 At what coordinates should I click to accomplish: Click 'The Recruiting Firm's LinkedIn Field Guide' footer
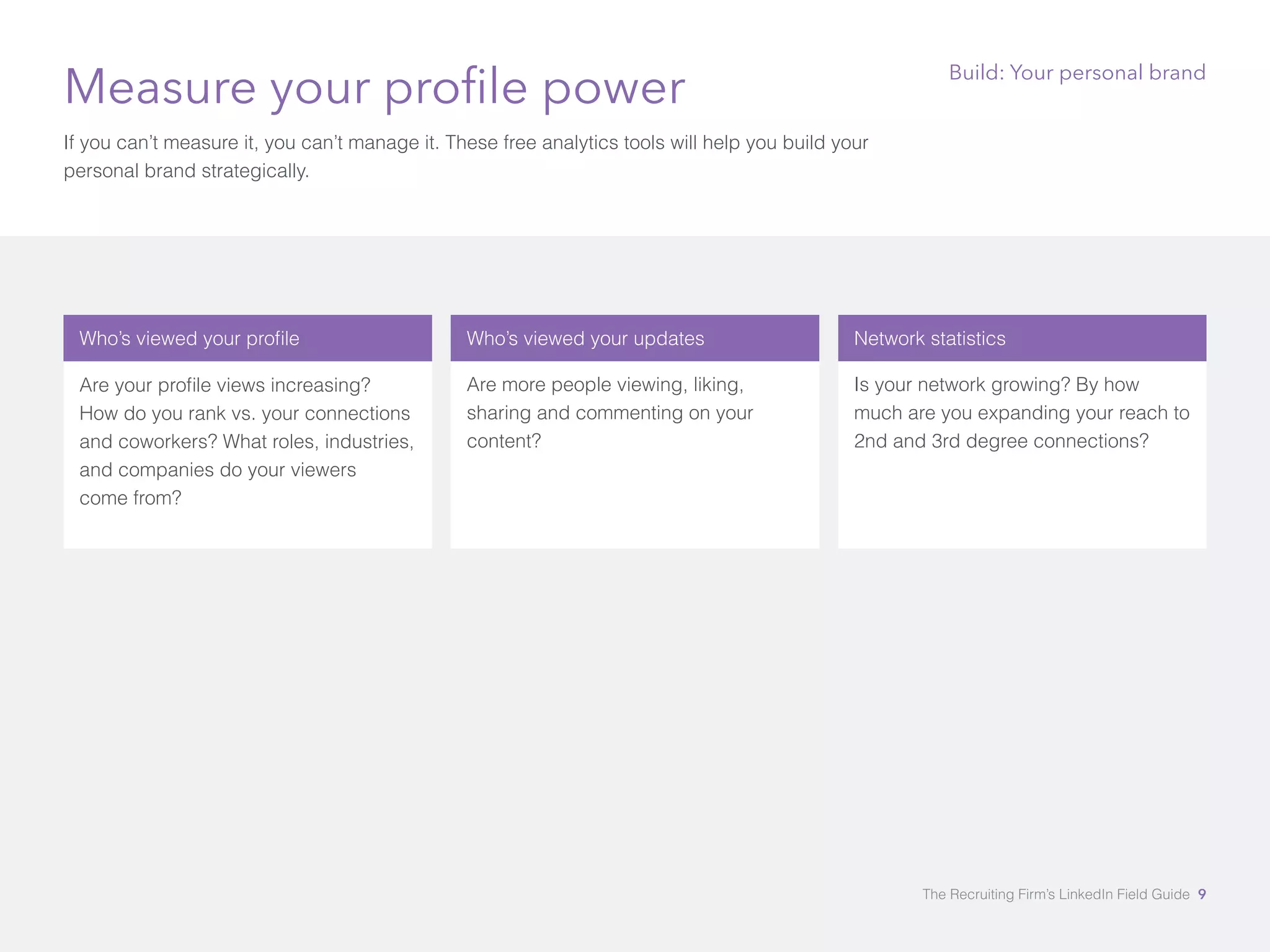1055,894
